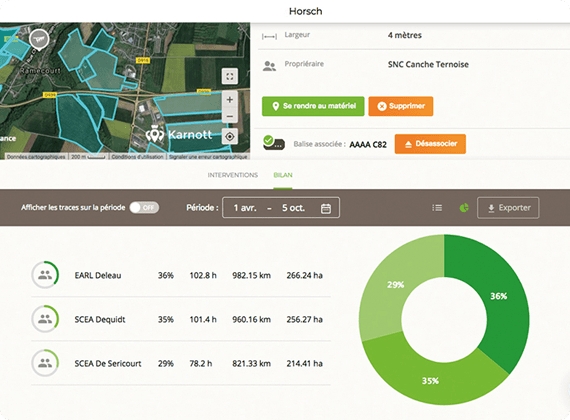The width and height of the screenshot is (570, 420).
Task: Click the 960.16 km value
Action: click(251, 320)
